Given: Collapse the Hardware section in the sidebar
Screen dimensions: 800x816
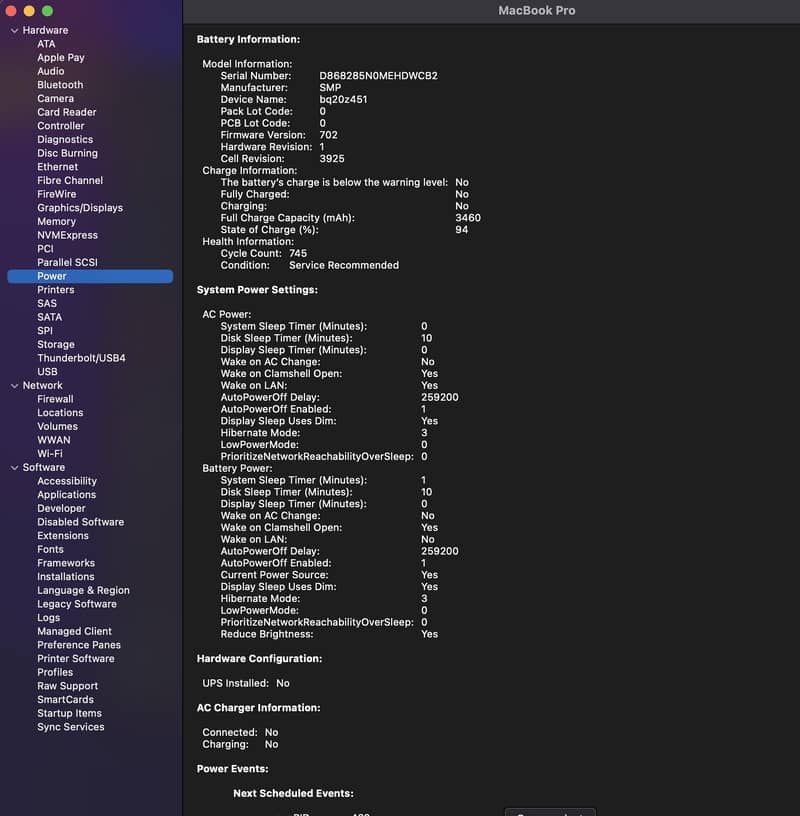Looking at the screenshot, I should pyautogui.click(x=13, y=30).
